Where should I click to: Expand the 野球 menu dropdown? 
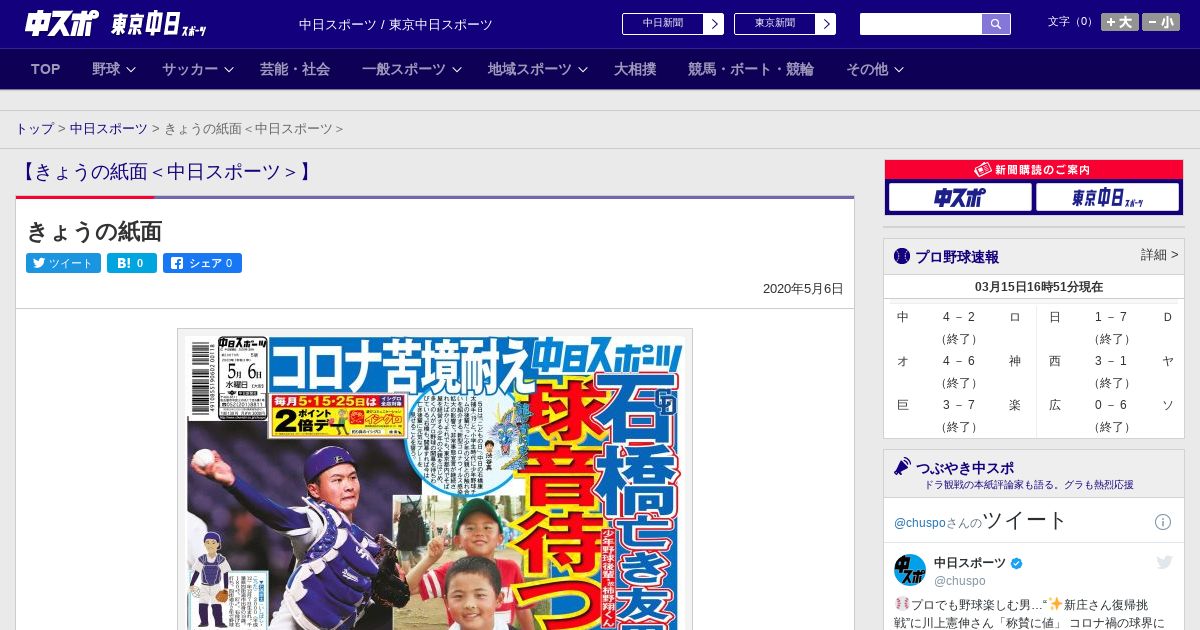pyautogui.click(x=114, y=69)
